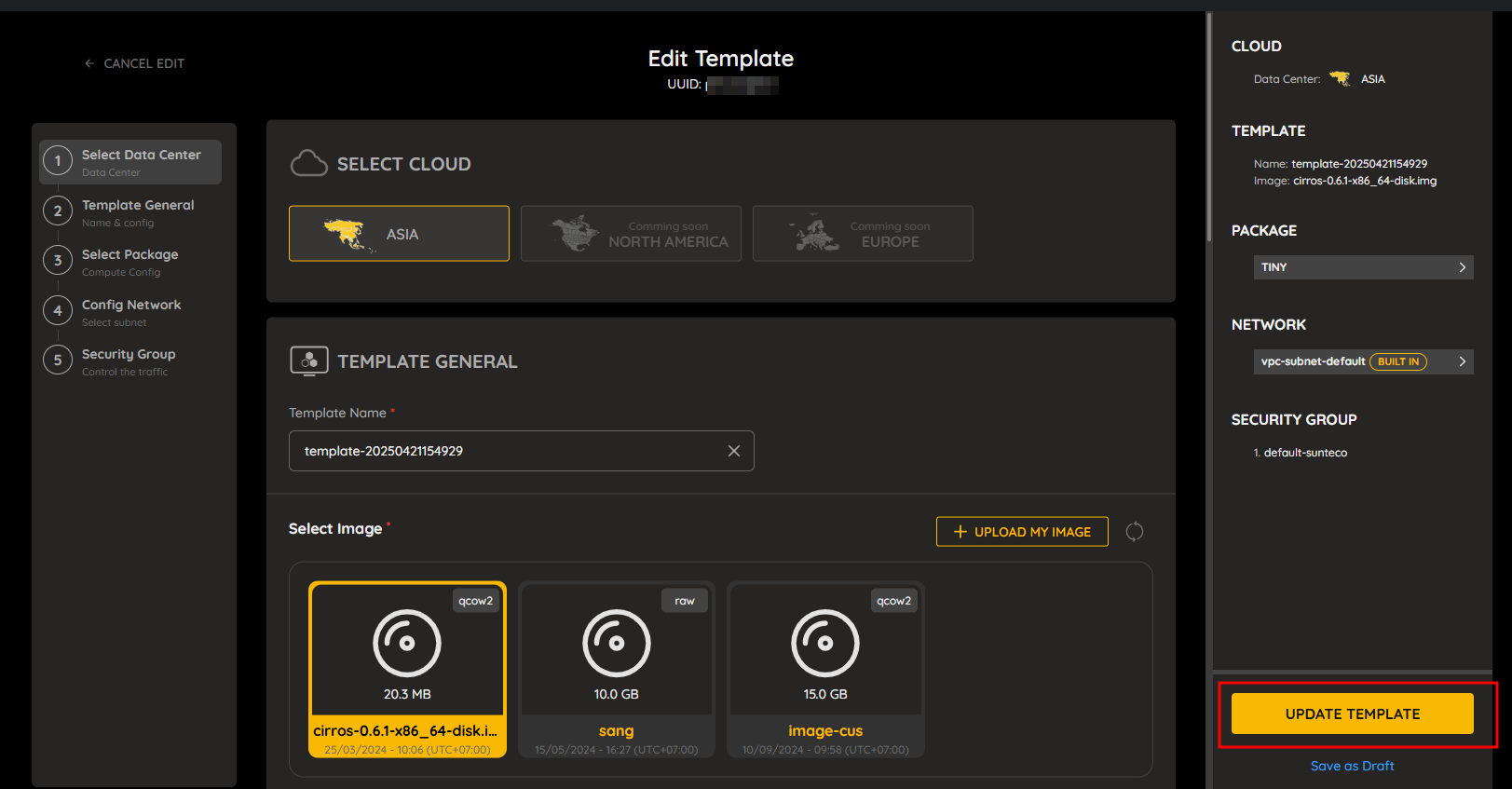Open the Select Data Center step

pyautogui.click(x=130, y=162)
